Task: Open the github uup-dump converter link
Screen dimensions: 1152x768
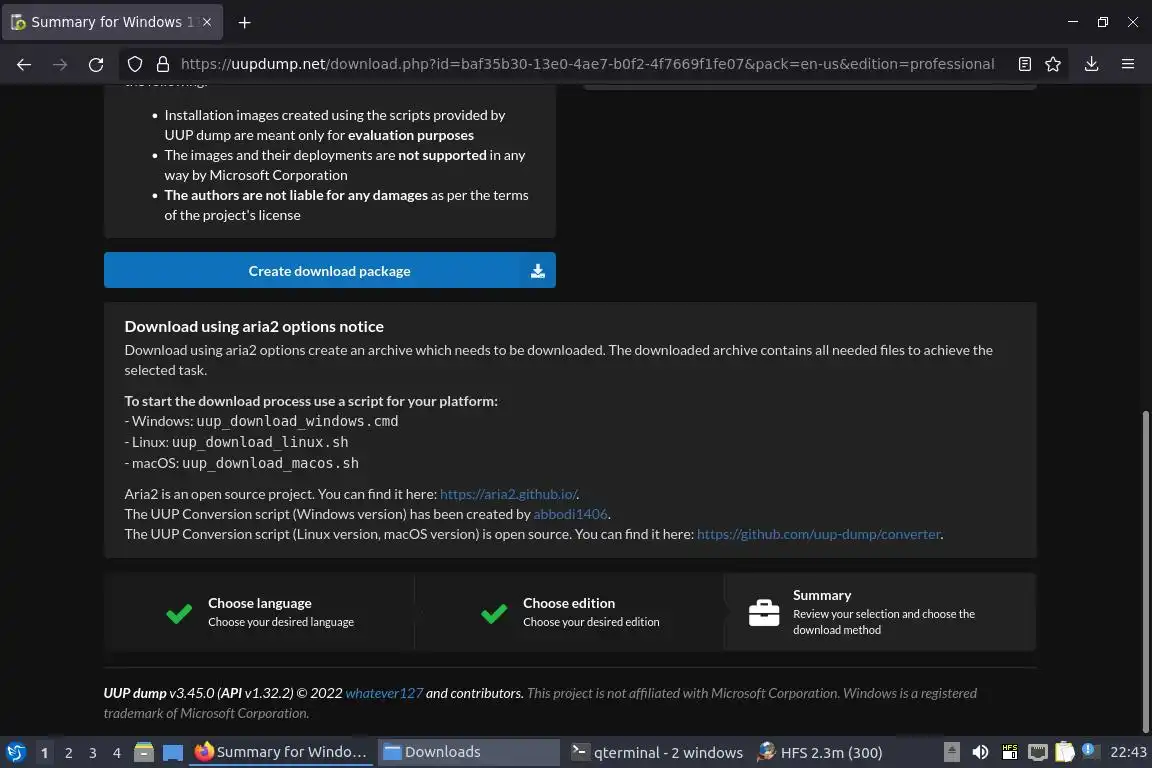Action: 818,534
